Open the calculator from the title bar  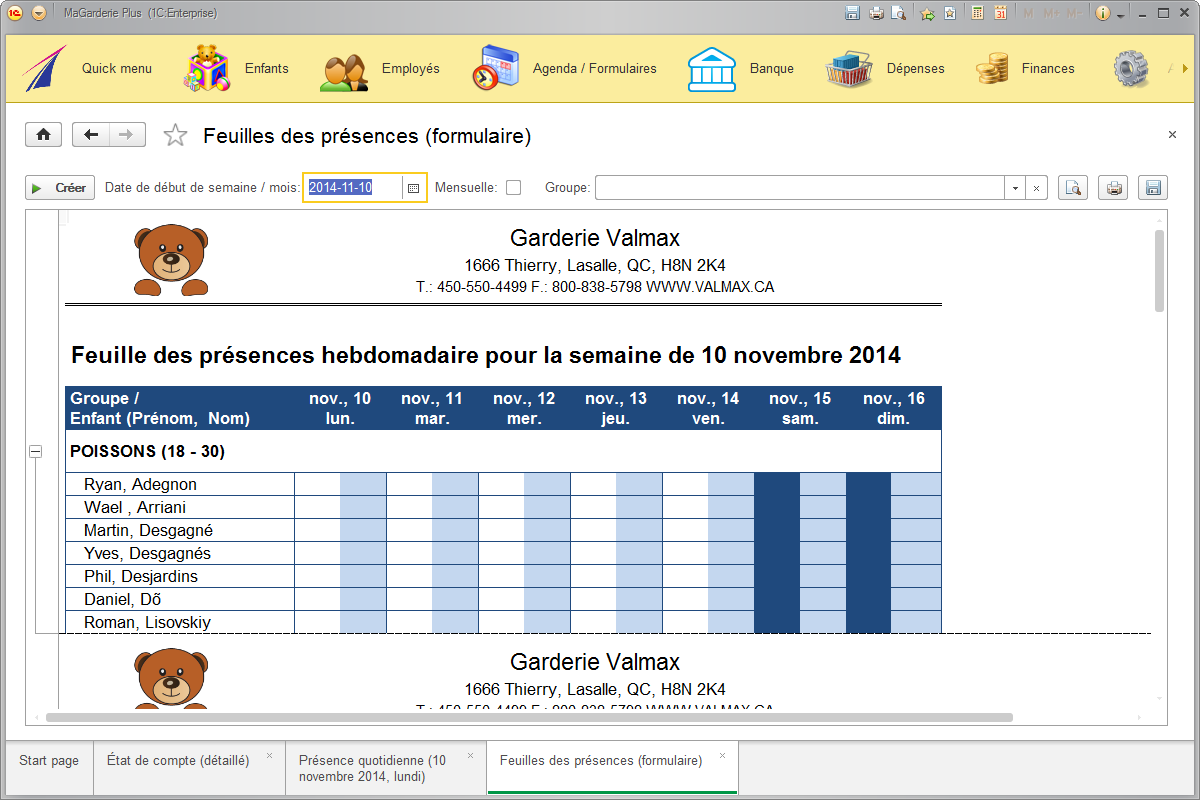pyautogui.click(x=977, y=12)
